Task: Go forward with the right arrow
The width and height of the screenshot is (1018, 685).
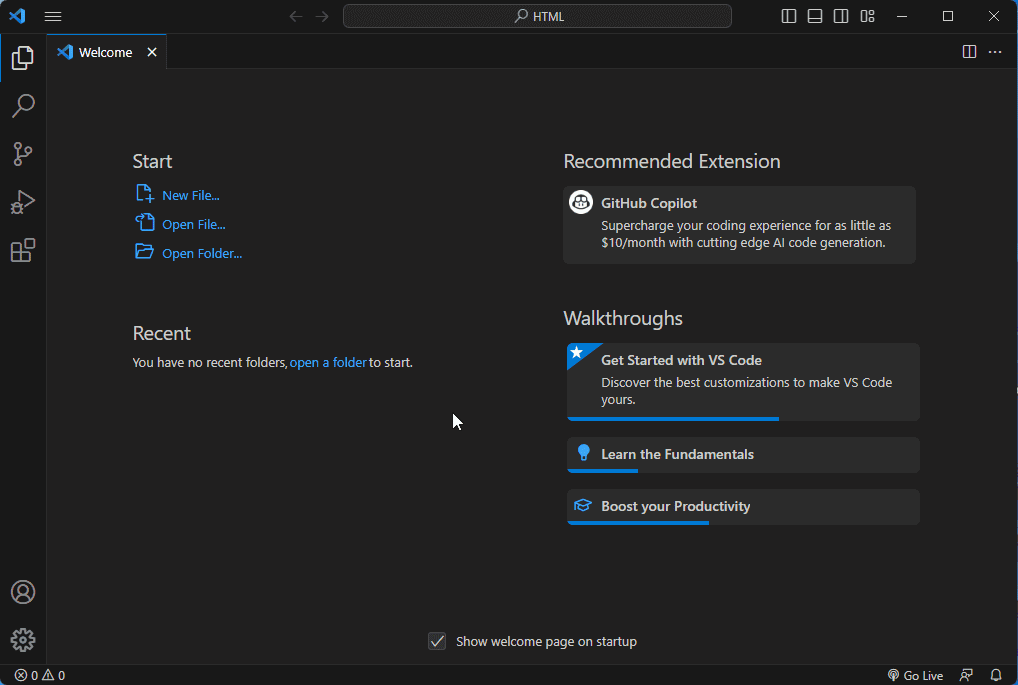Action: (322, 16)
